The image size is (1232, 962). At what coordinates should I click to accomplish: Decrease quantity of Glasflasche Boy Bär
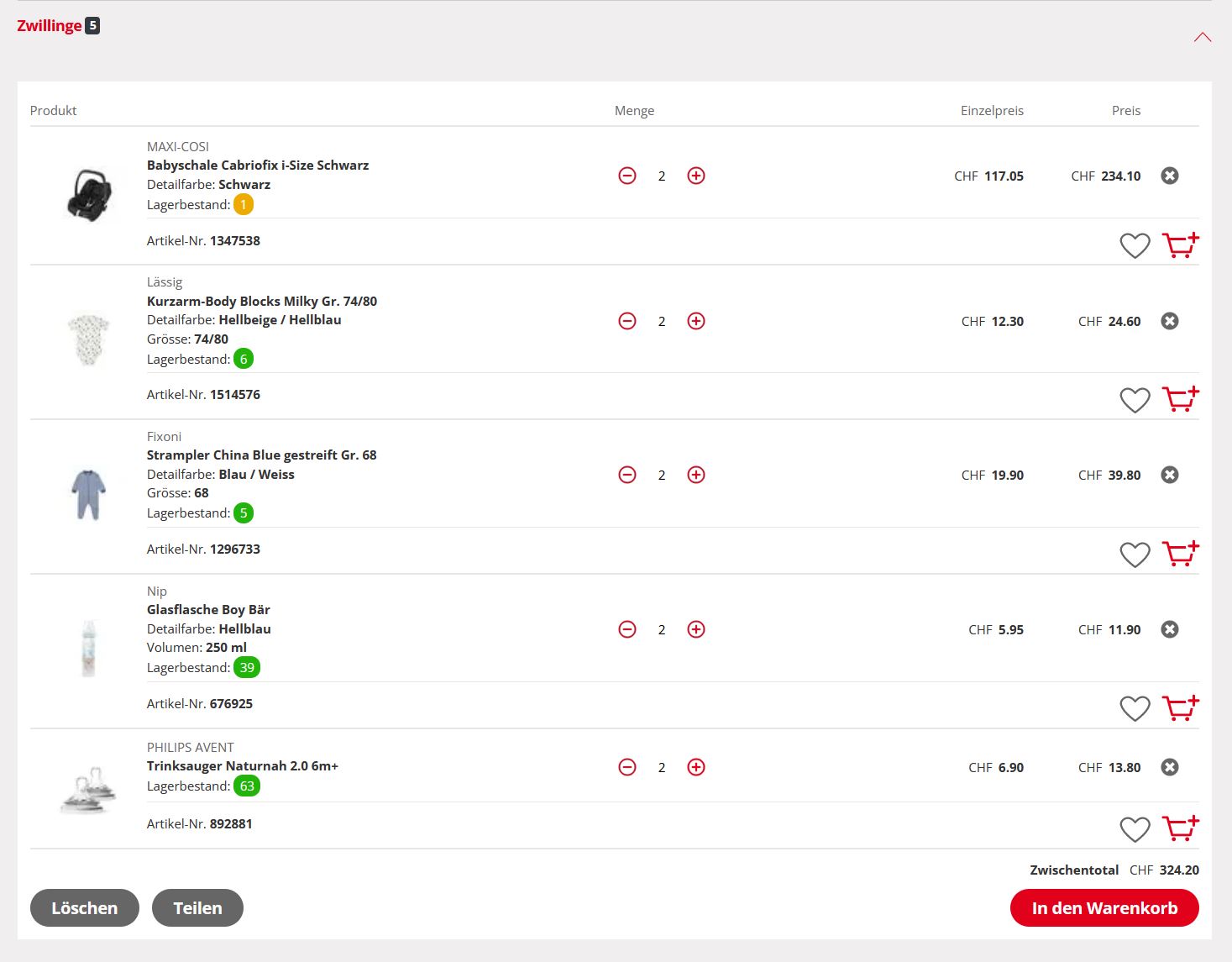[x=627, y=629]
